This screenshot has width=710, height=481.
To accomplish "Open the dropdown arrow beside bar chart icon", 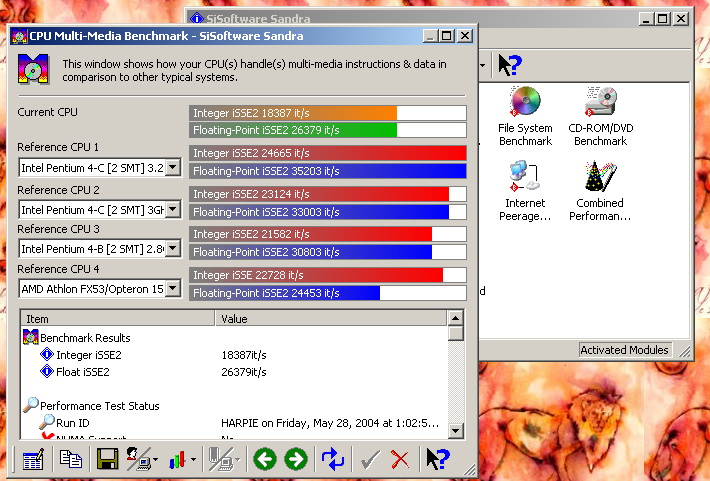I will [x=193, y=460].
